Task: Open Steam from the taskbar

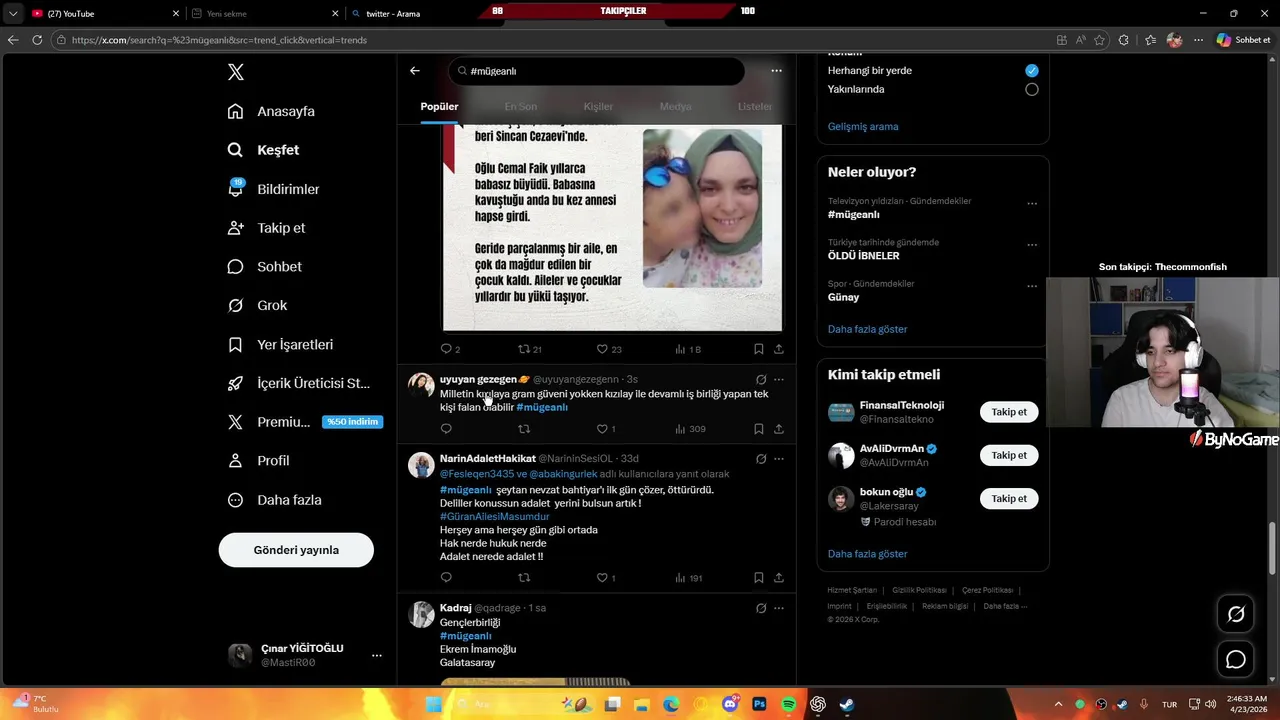Action: [846, 704]
